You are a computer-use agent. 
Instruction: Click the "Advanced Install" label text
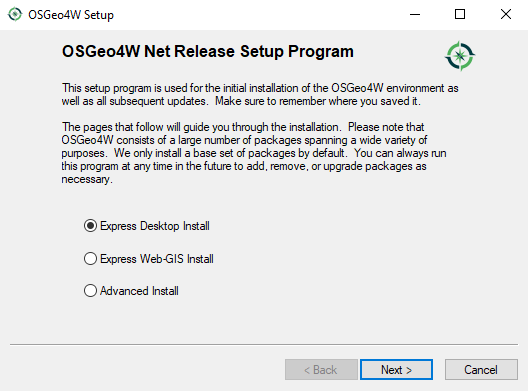tap(139, 291)
